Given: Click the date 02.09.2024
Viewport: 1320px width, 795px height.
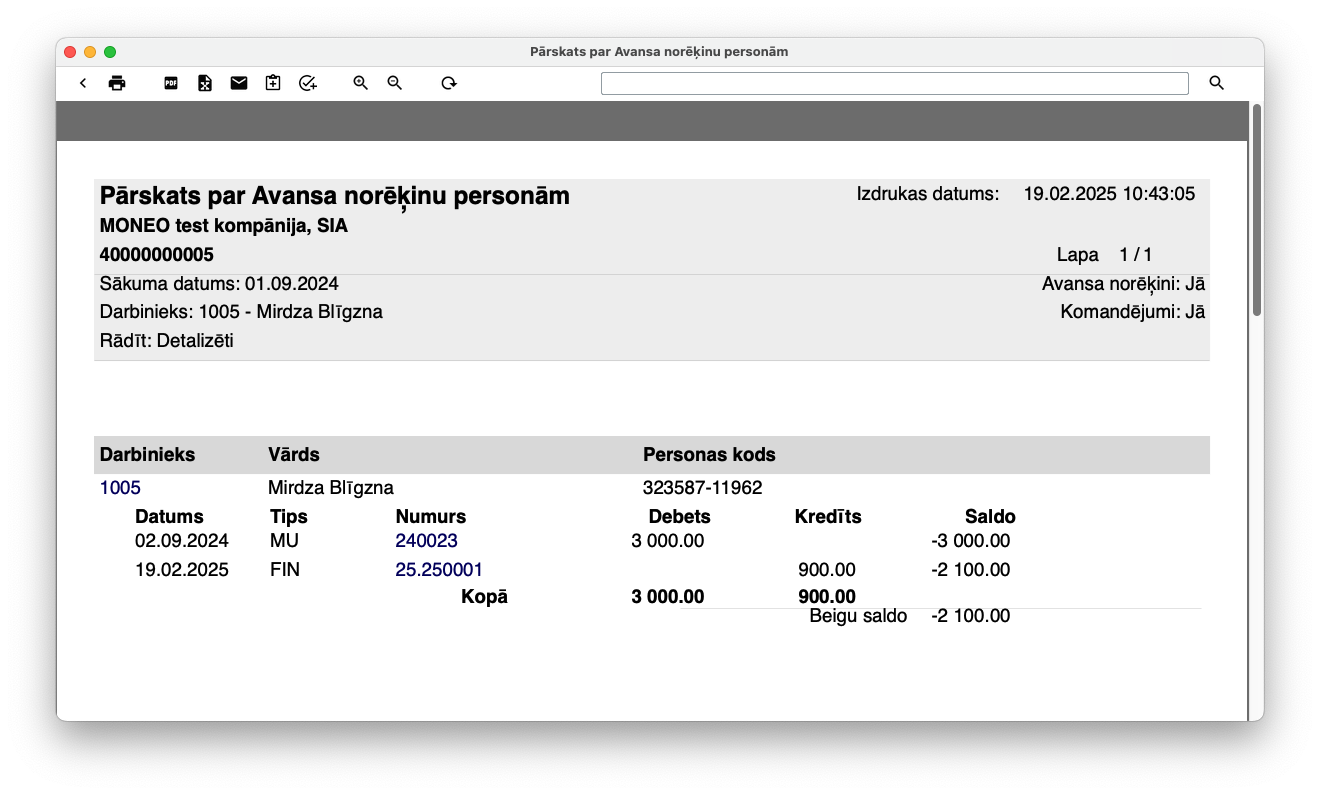Looking at the screenshot, I should click(182, 541).
